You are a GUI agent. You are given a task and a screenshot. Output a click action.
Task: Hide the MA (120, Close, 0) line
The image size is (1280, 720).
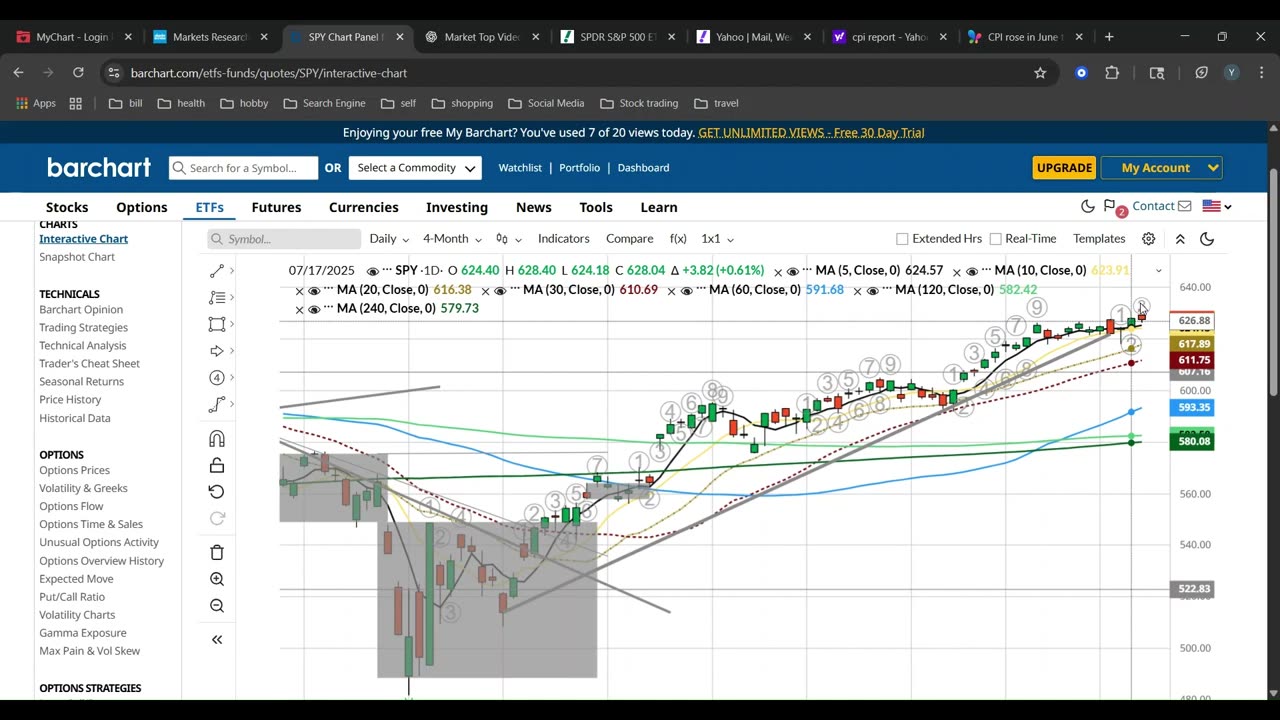(872, 290)
